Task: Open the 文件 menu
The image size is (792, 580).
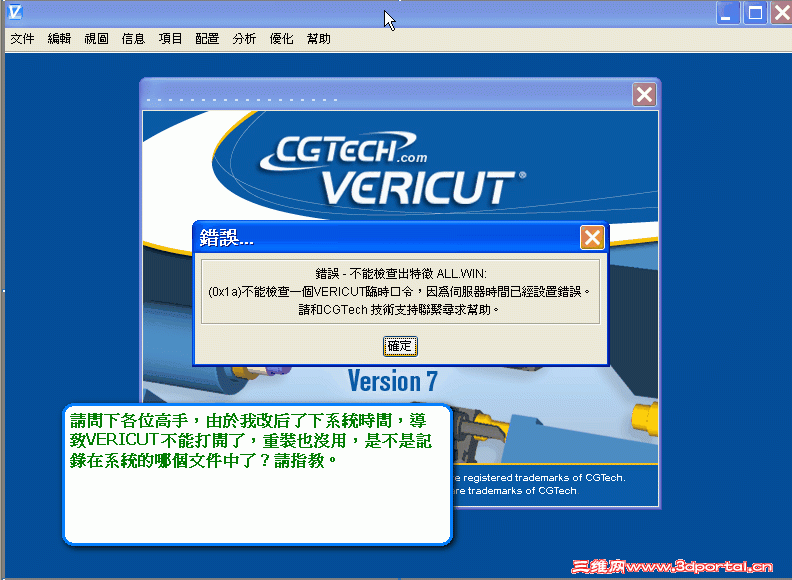Action: coord(22,39)
